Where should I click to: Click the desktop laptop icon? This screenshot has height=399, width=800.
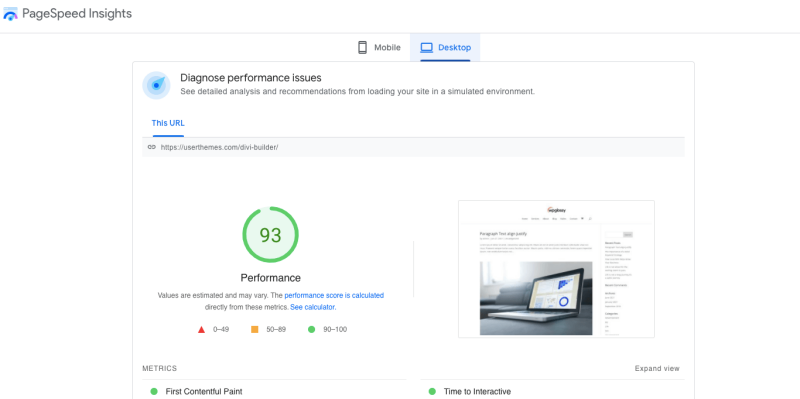click(x=427, y=47)
